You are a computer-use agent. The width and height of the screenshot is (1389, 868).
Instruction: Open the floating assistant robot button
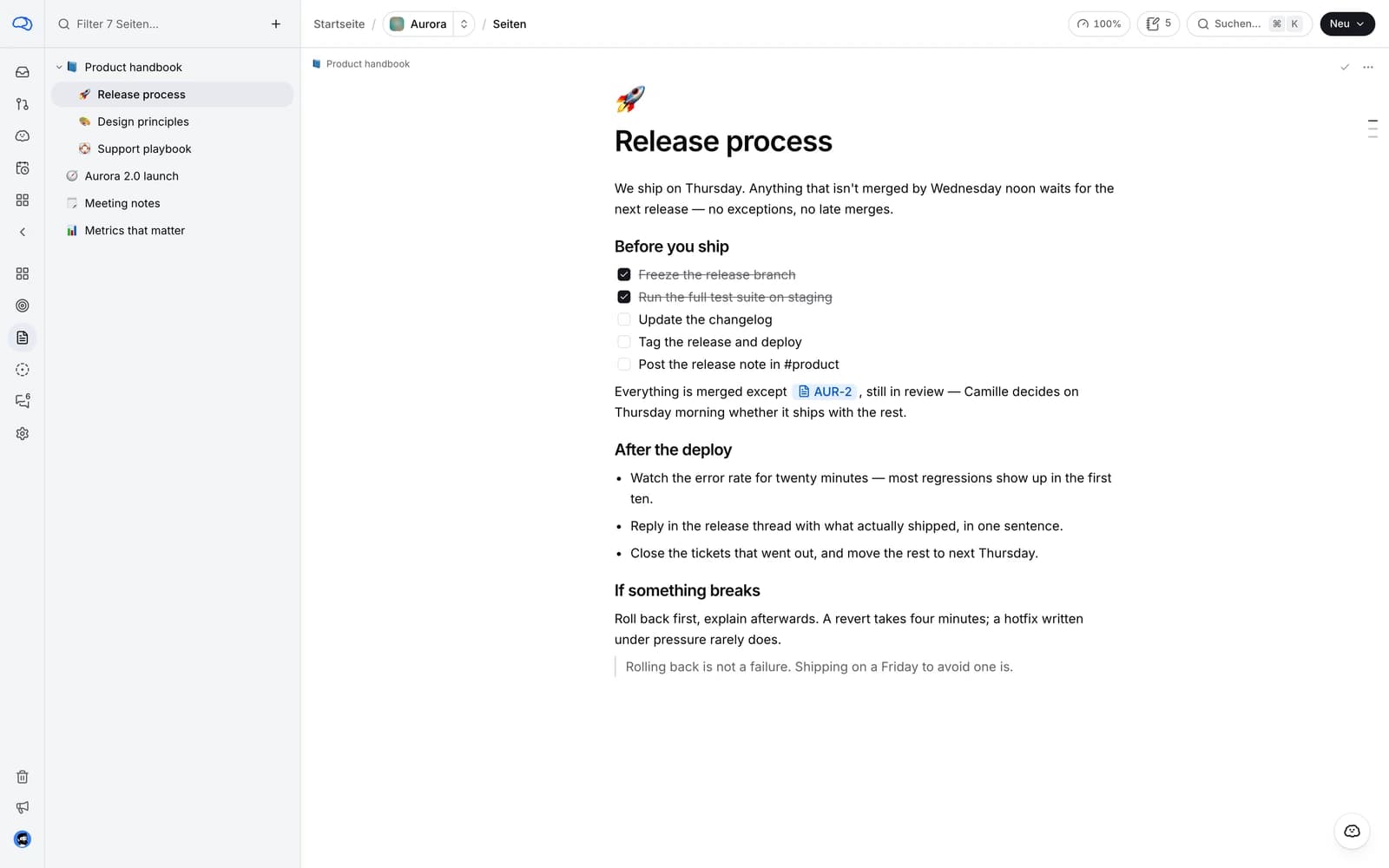pyautogui.click(x=1352, y=832)
